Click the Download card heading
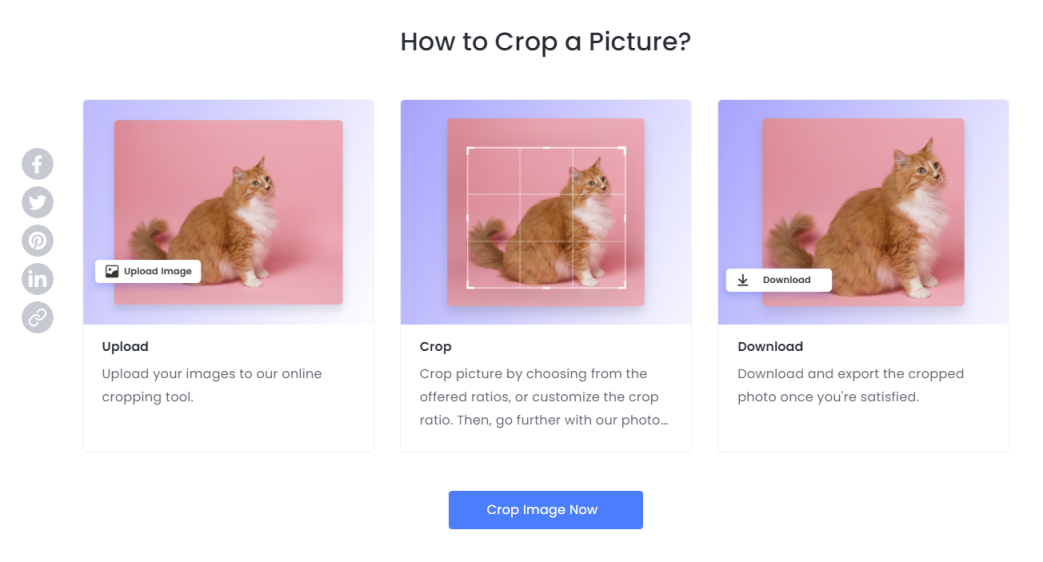The image size is (1043, 562). coord(770,347)
